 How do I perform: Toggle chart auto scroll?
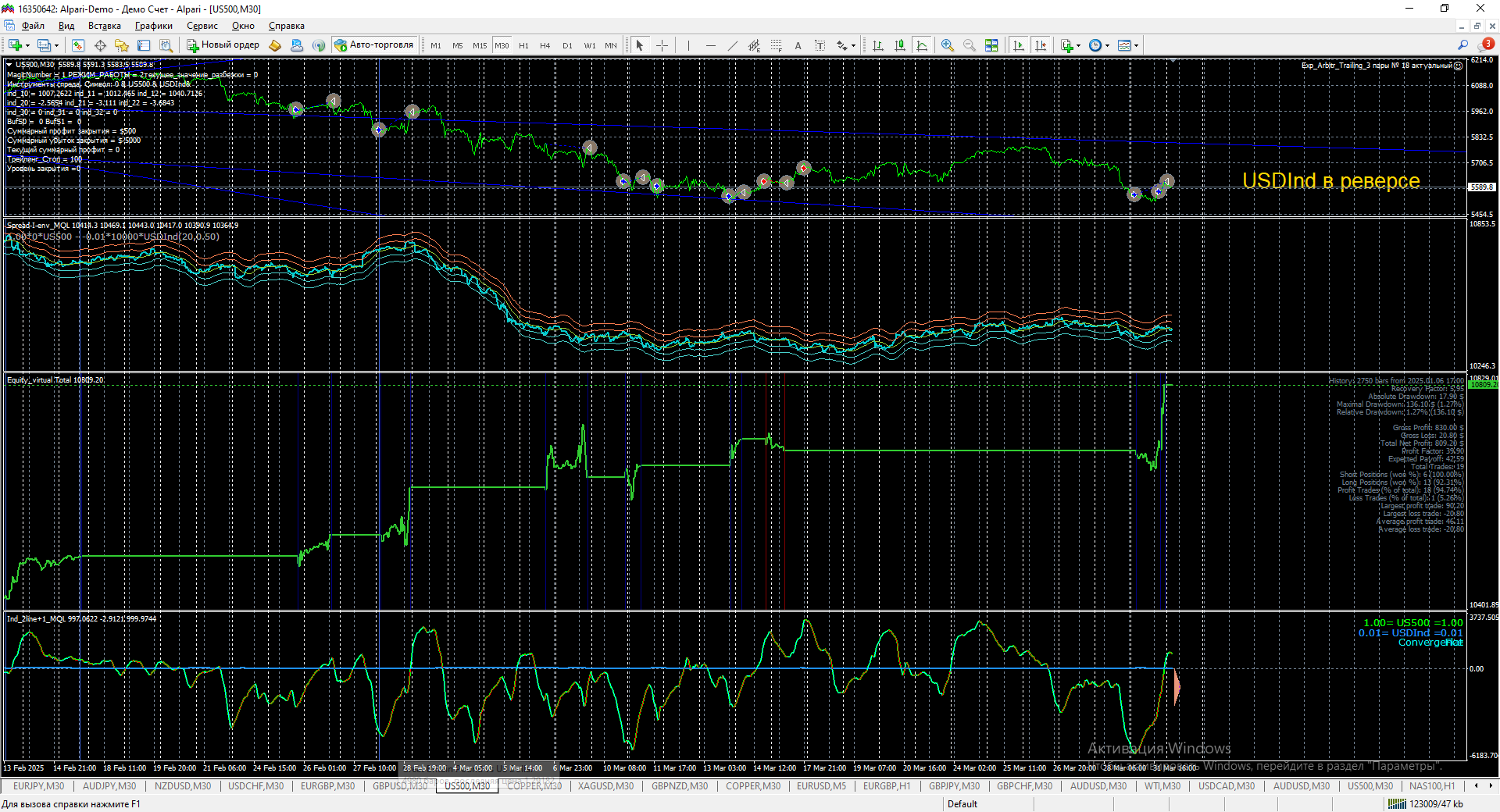click(x=1019, y=45)
